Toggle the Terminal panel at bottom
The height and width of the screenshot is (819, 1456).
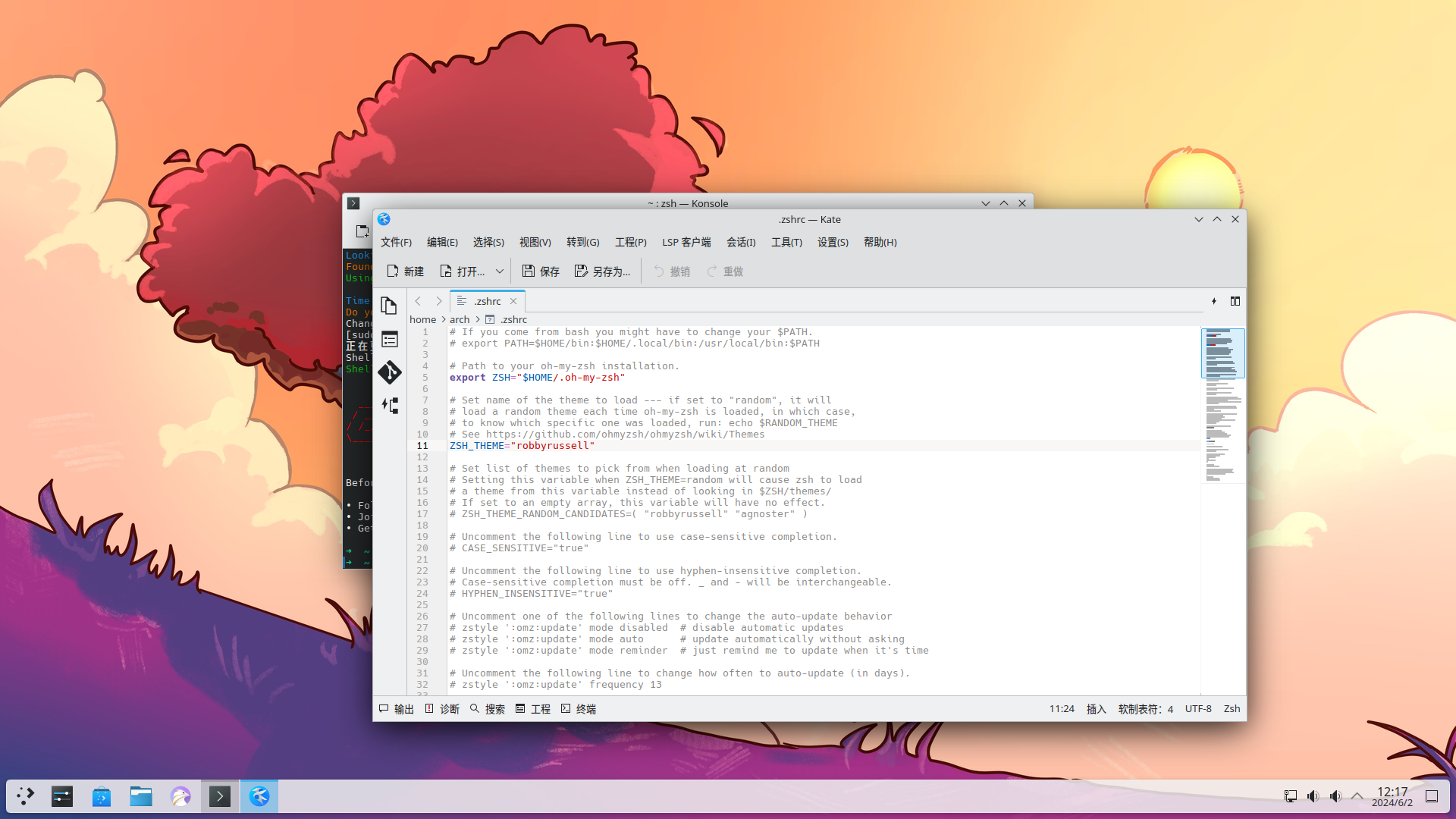[578, 709]
